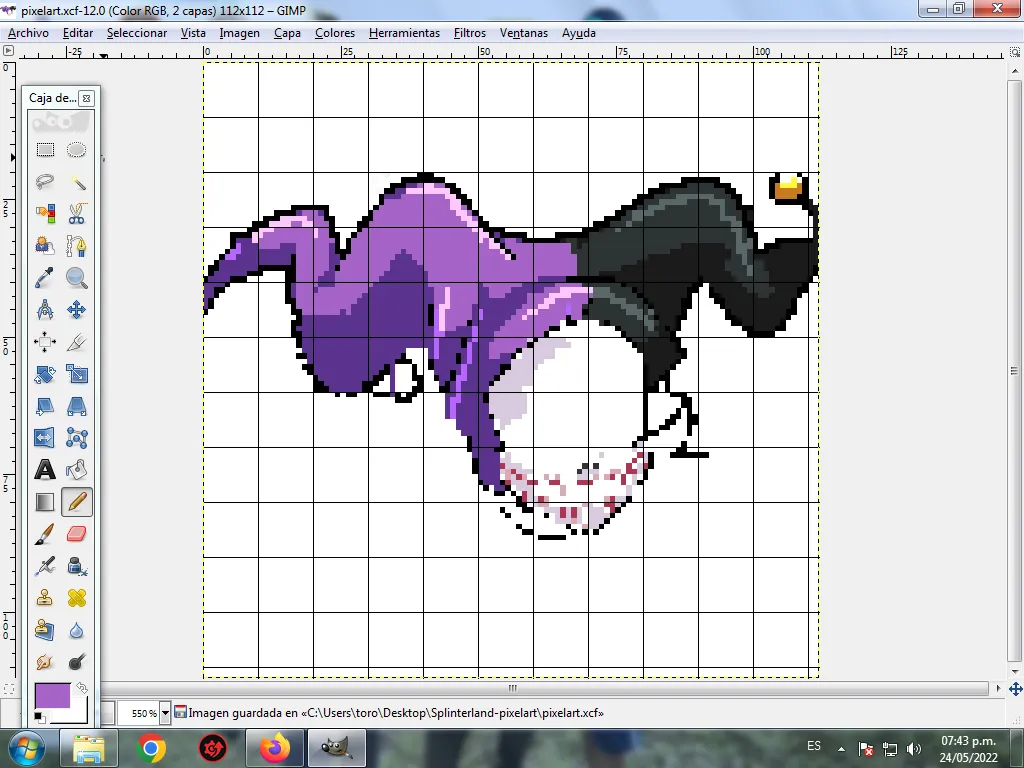Select the Crop tool
Viewport: 1024px width, 768px height.
[x=76, y=342]
